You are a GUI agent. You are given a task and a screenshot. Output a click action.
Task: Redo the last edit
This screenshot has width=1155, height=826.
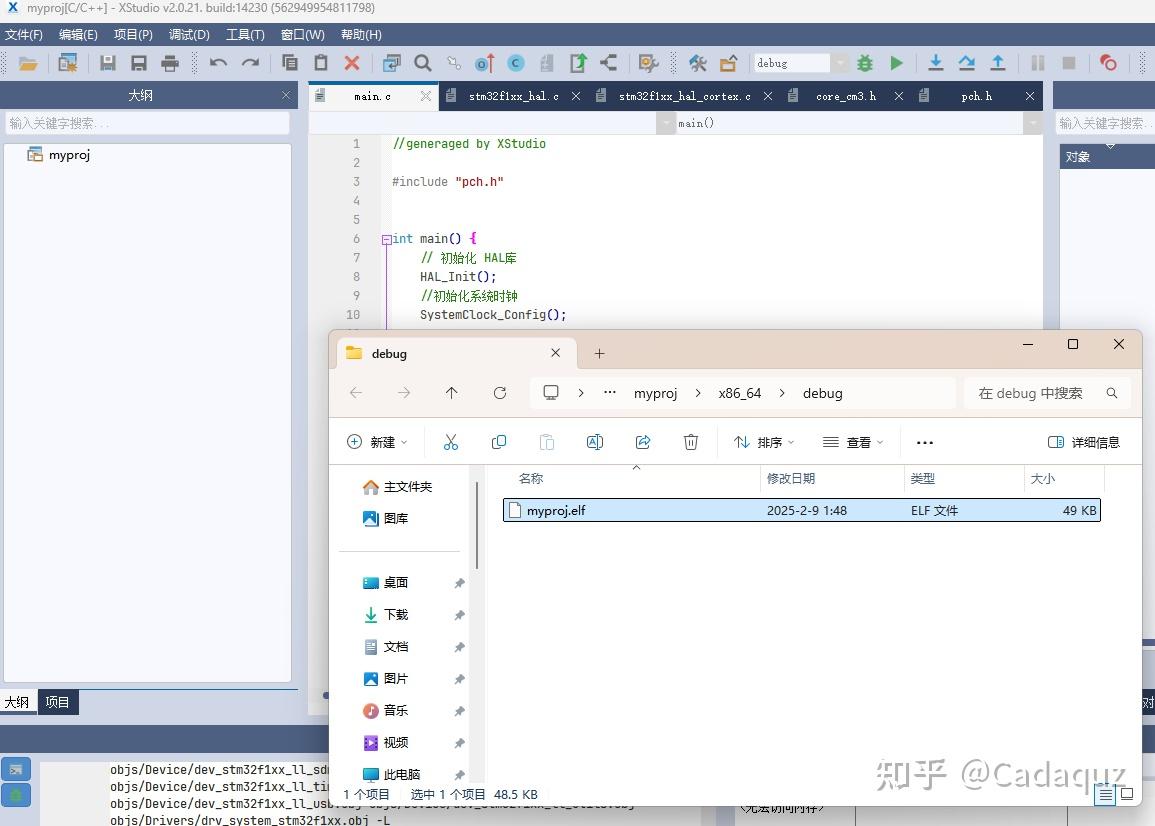[250, 63]
